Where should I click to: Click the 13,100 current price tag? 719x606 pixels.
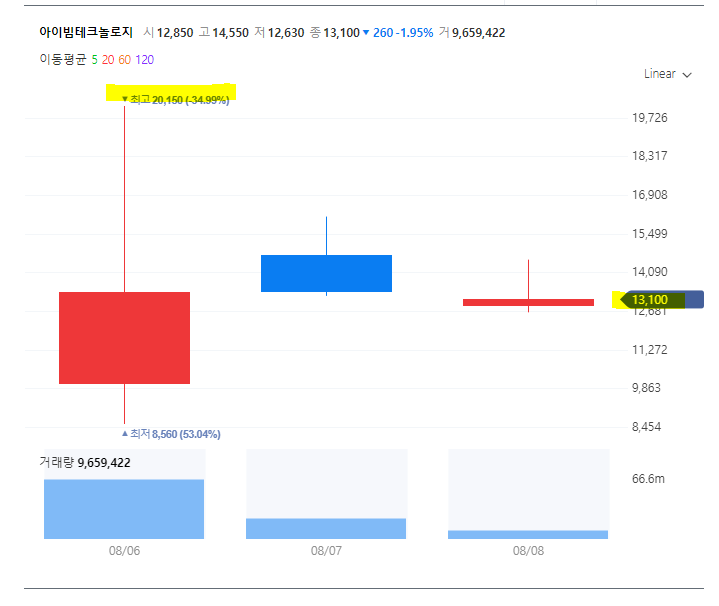click(x=660, y=300)
